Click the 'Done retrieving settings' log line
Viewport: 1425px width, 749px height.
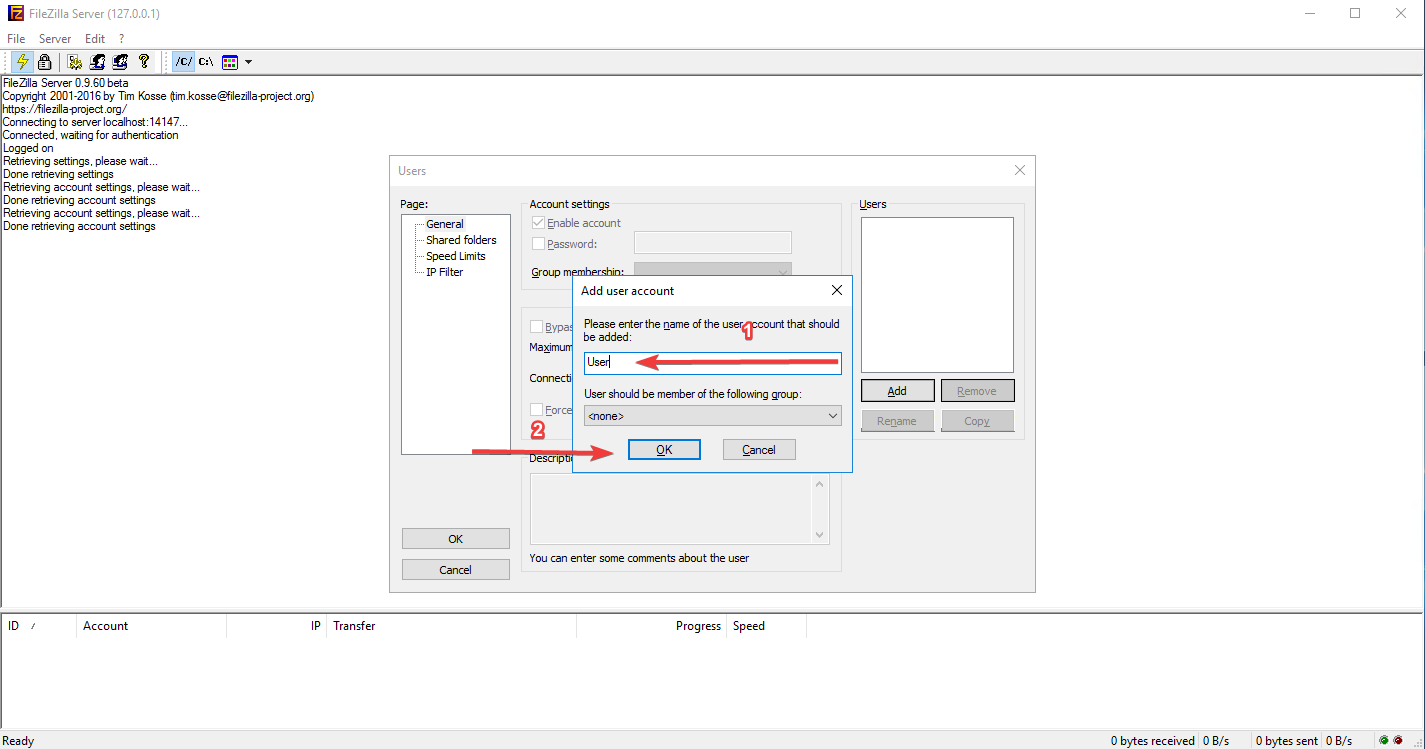pos(58,174)
